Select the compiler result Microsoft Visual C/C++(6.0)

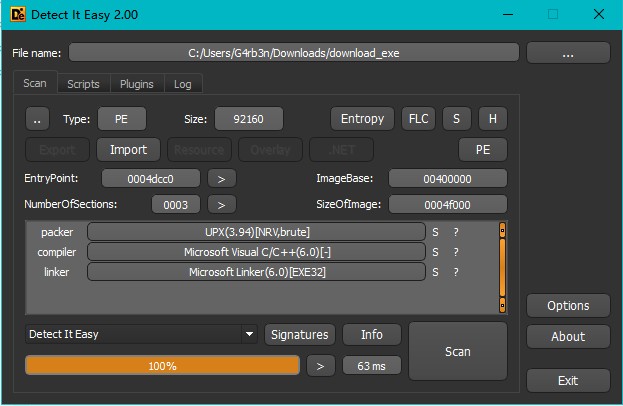pyautogui.click(x=257, y=252)
